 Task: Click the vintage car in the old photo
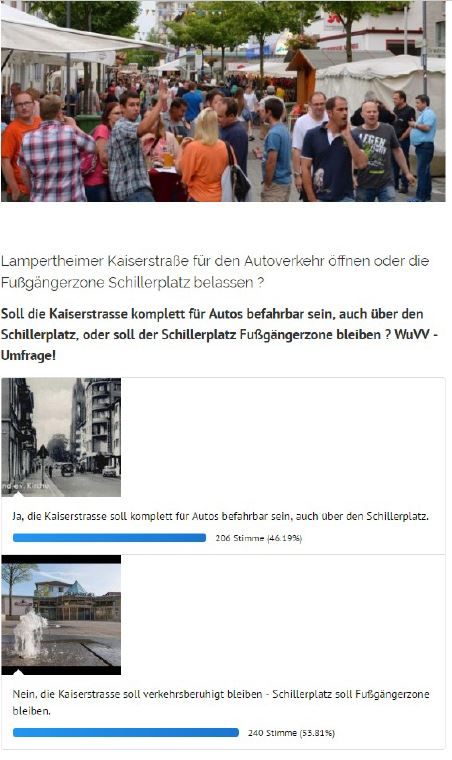[x=67, y=469]
